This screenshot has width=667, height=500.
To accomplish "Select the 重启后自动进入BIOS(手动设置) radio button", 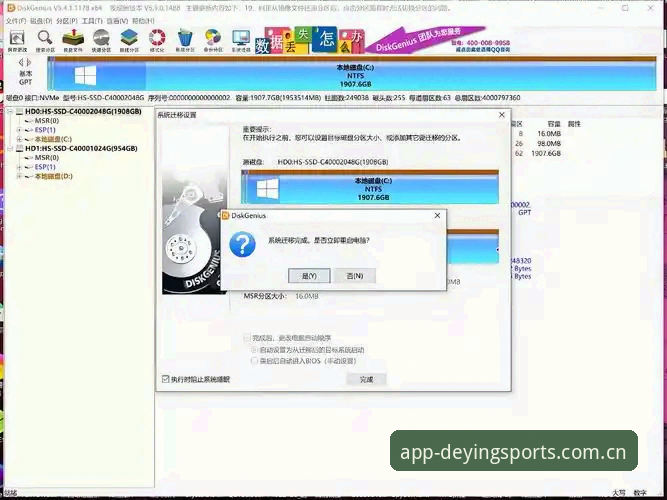I will (254, 361).
